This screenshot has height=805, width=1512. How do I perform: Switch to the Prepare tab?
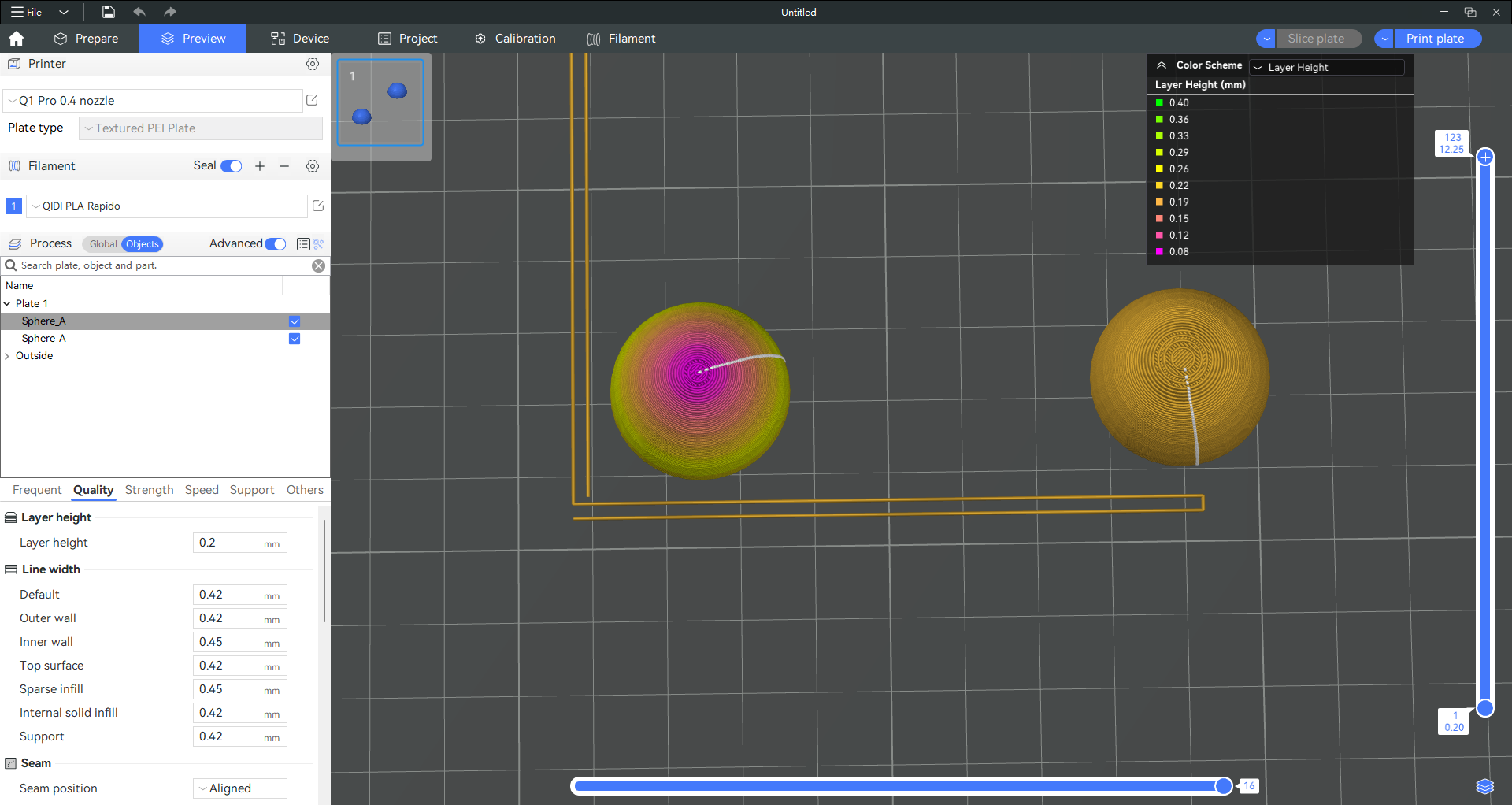87,39
